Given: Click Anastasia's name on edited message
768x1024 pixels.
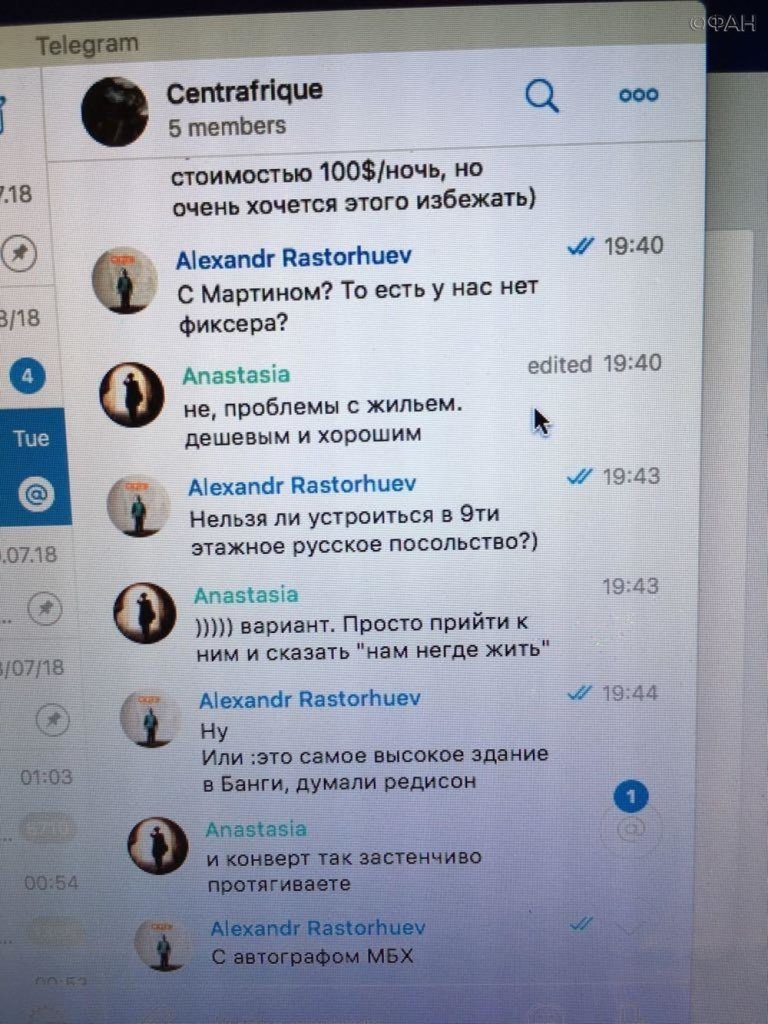Looking at the screenshot, I should (236, 375).
